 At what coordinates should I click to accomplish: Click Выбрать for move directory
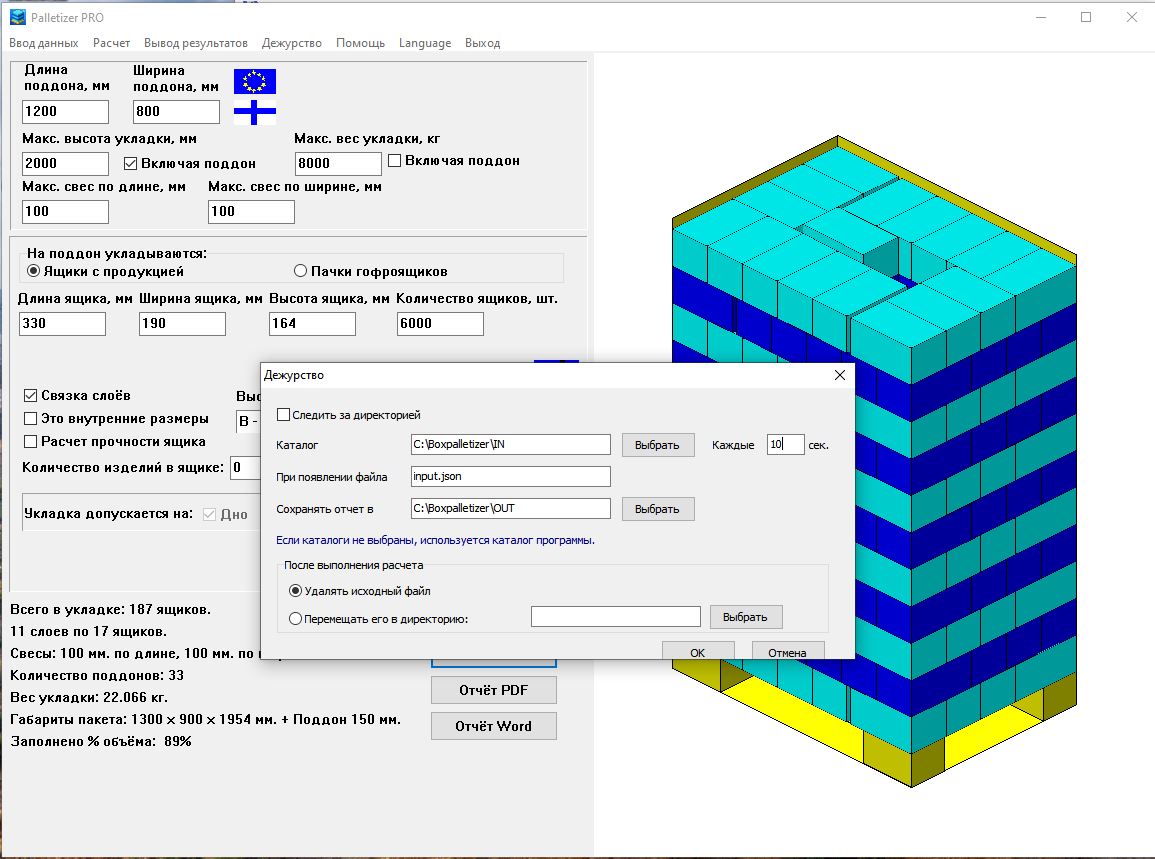(x=745, y=617)
